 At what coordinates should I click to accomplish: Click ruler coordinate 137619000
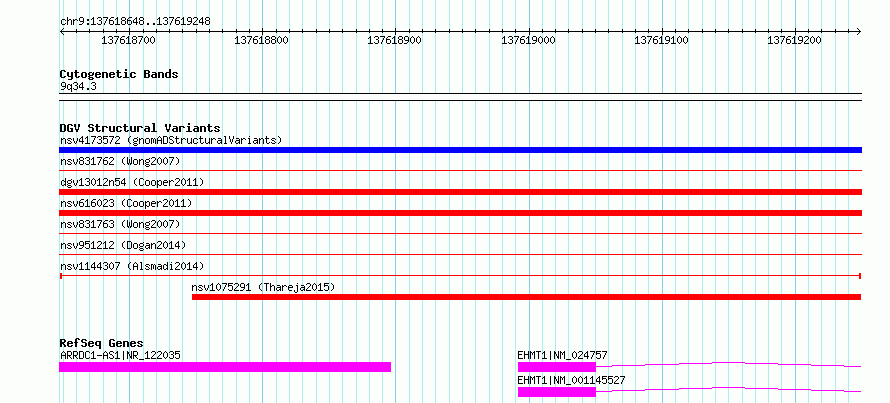tap(528, 40)
